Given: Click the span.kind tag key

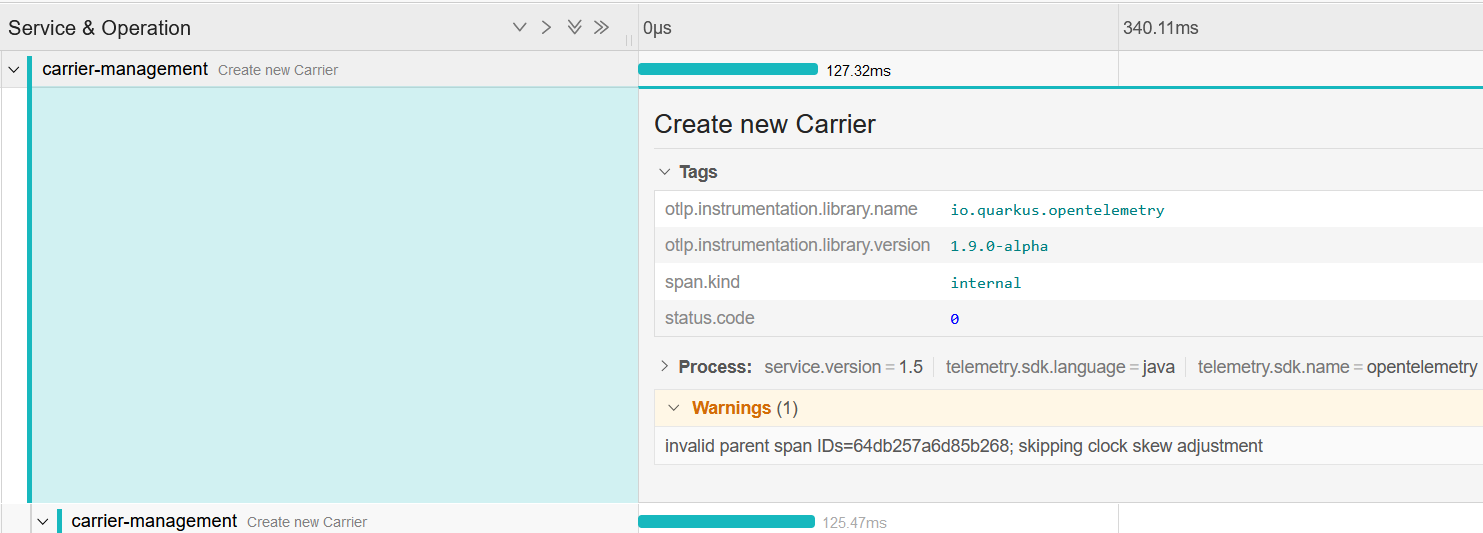Looking at the screenshot, I should 702,282.
